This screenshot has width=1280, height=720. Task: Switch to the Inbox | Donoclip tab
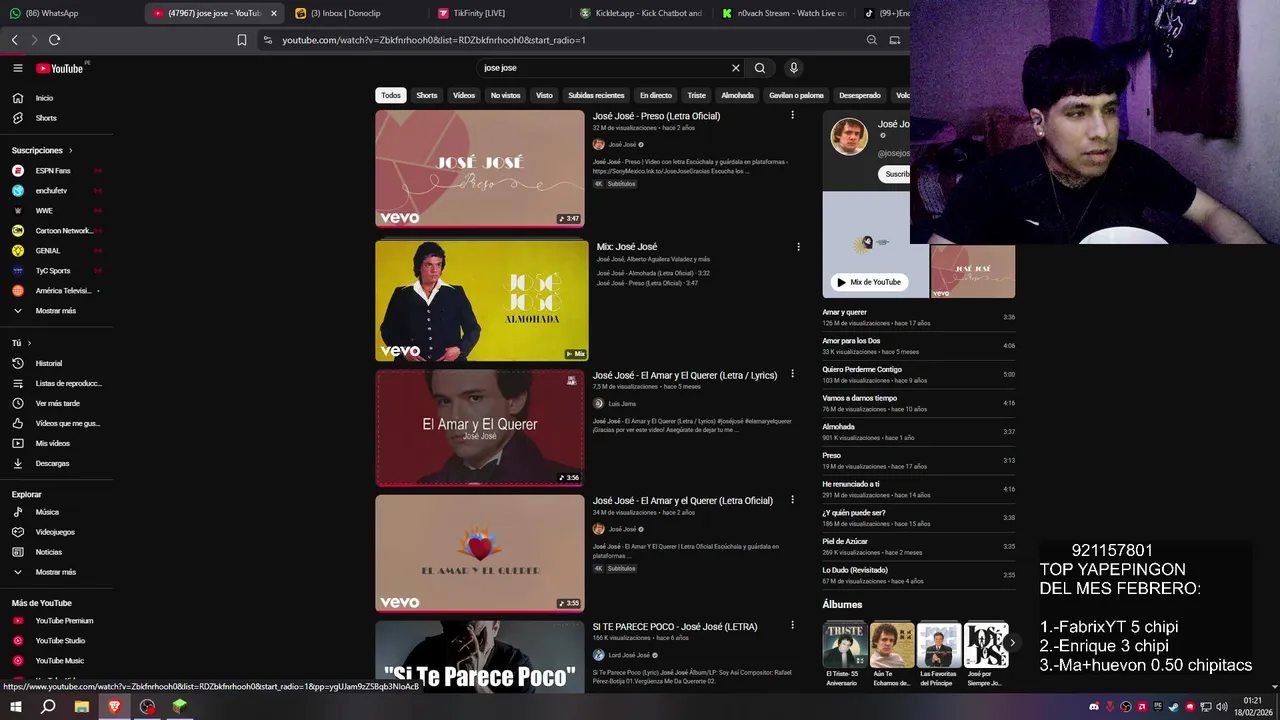(355, 13)
